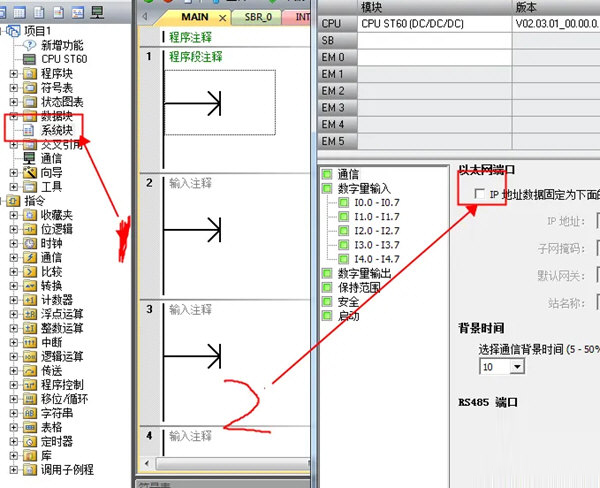Enable the fixed IP address data checkbox
Viewport: 600px width, 488px height.
pyautogui.click(x=480, y=194)
